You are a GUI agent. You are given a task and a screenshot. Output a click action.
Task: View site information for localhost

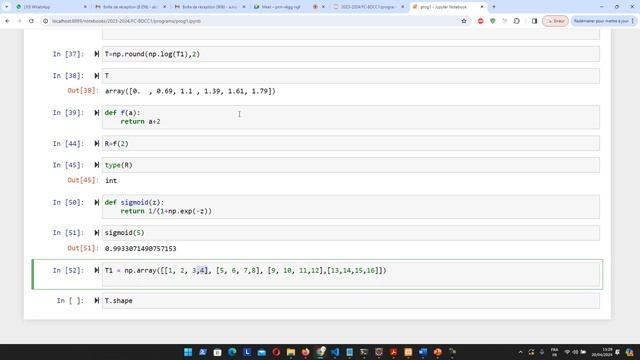click(x=45, y=21)
